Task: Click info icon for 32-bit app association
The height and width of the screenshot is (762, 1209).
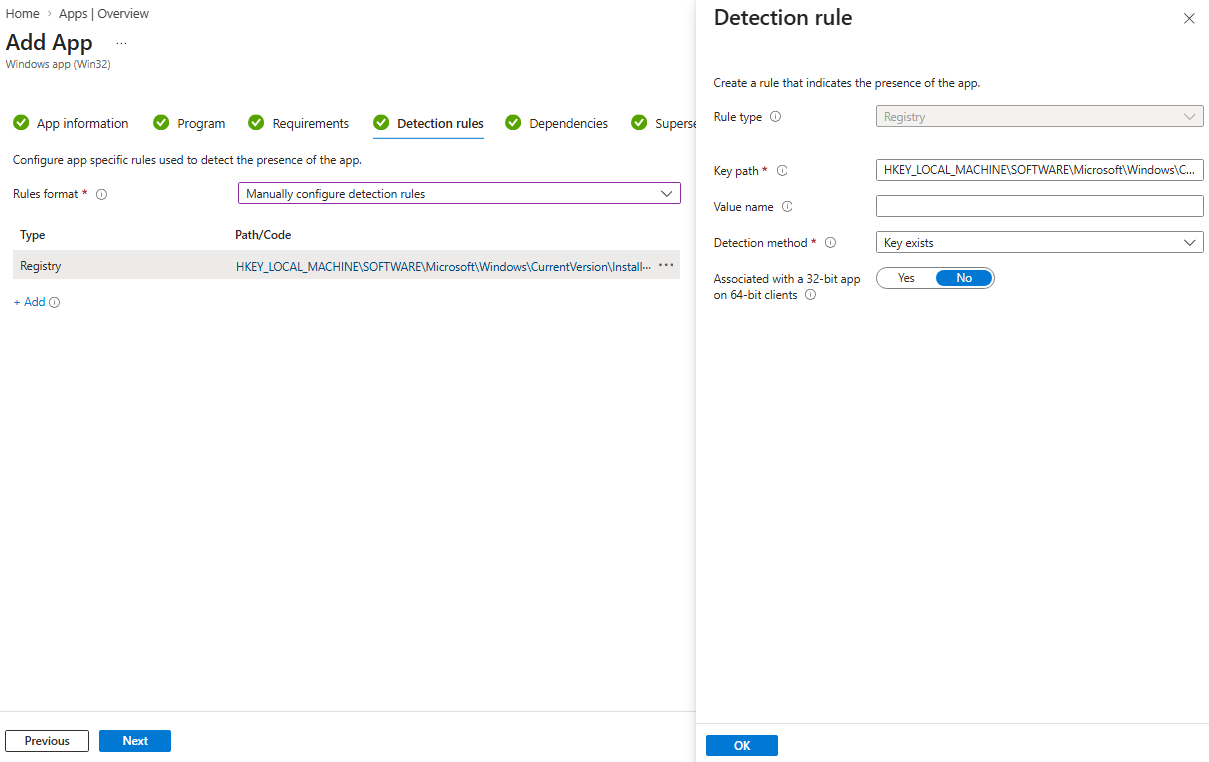Action: [810, 296]
